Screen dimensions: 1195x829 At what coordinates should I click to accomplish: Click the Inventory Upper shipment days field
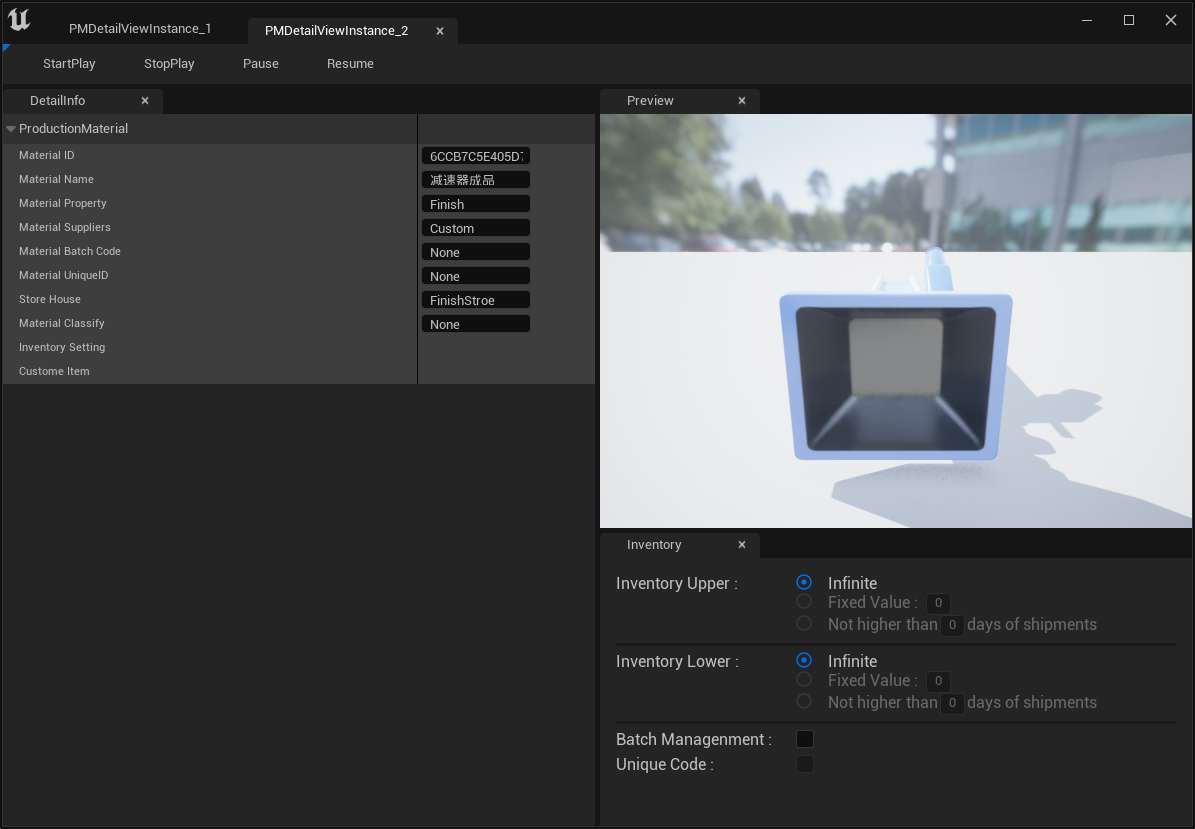click(953, 625)
